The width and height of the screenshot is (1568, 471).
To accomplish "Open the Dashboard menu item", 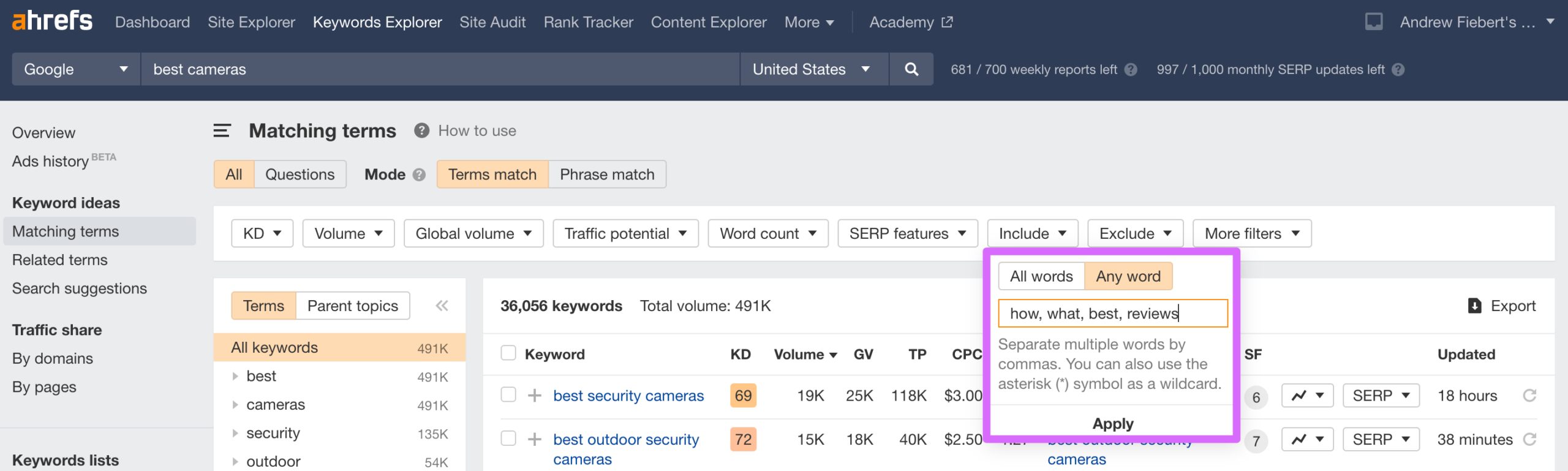I will click(x=153, y=22).
